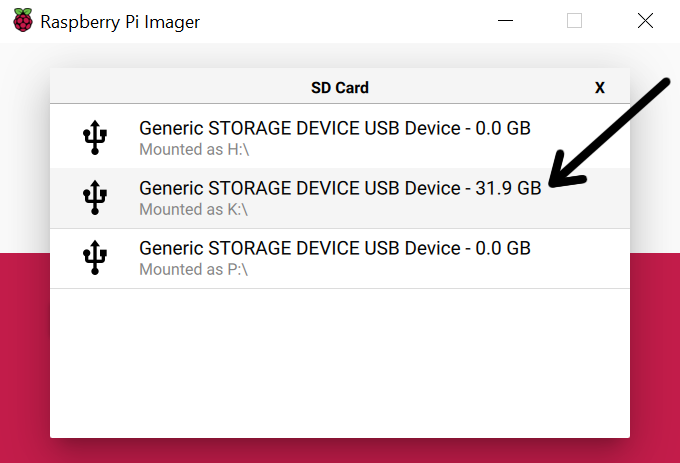Click the 0.0 GB label of the H:\ device
The height and width of the screenshot is (463, 680).
tap(503, 128)
